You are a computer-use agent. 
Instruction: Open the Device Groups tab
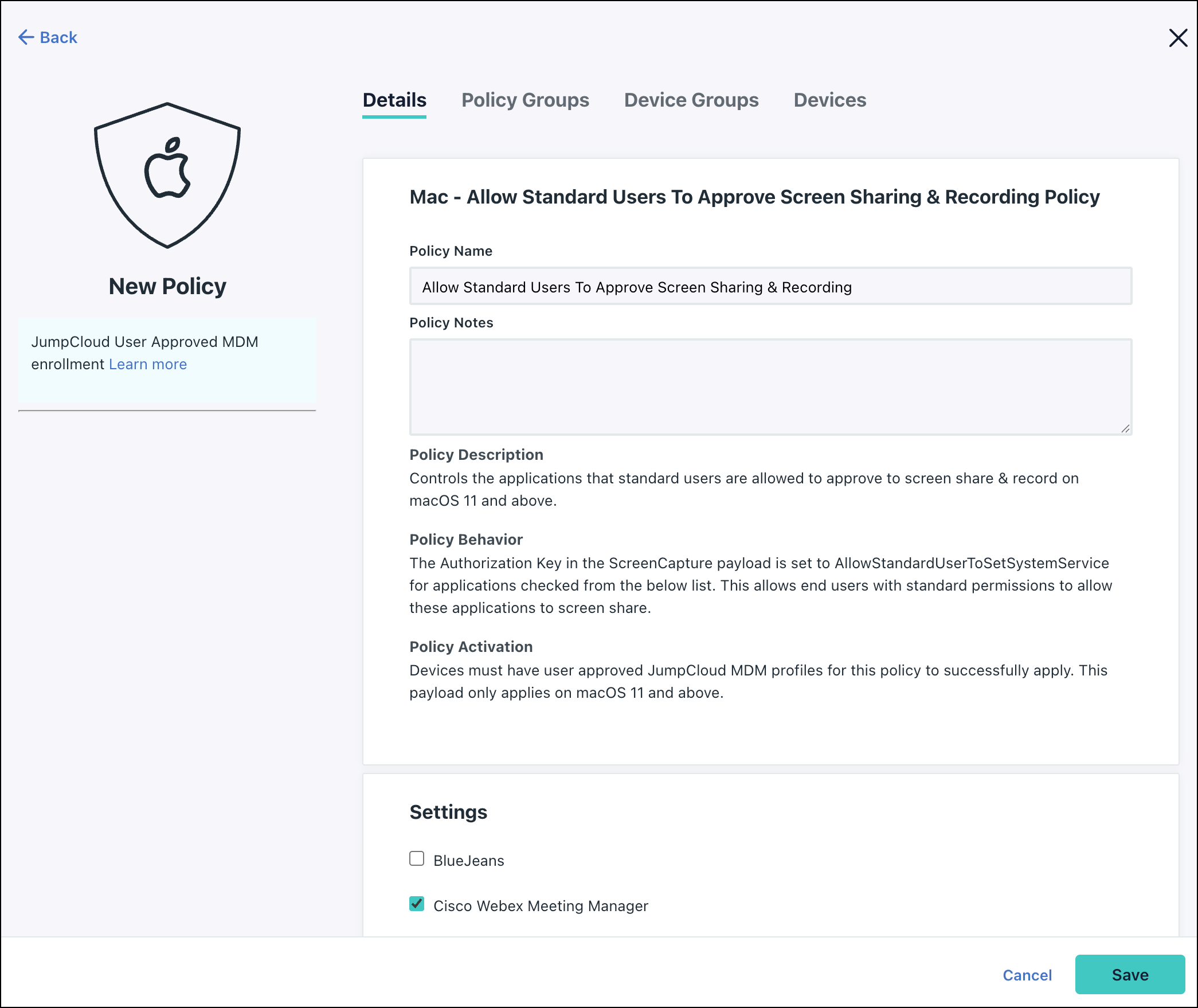pyautogui.click(x=691, y=100)
